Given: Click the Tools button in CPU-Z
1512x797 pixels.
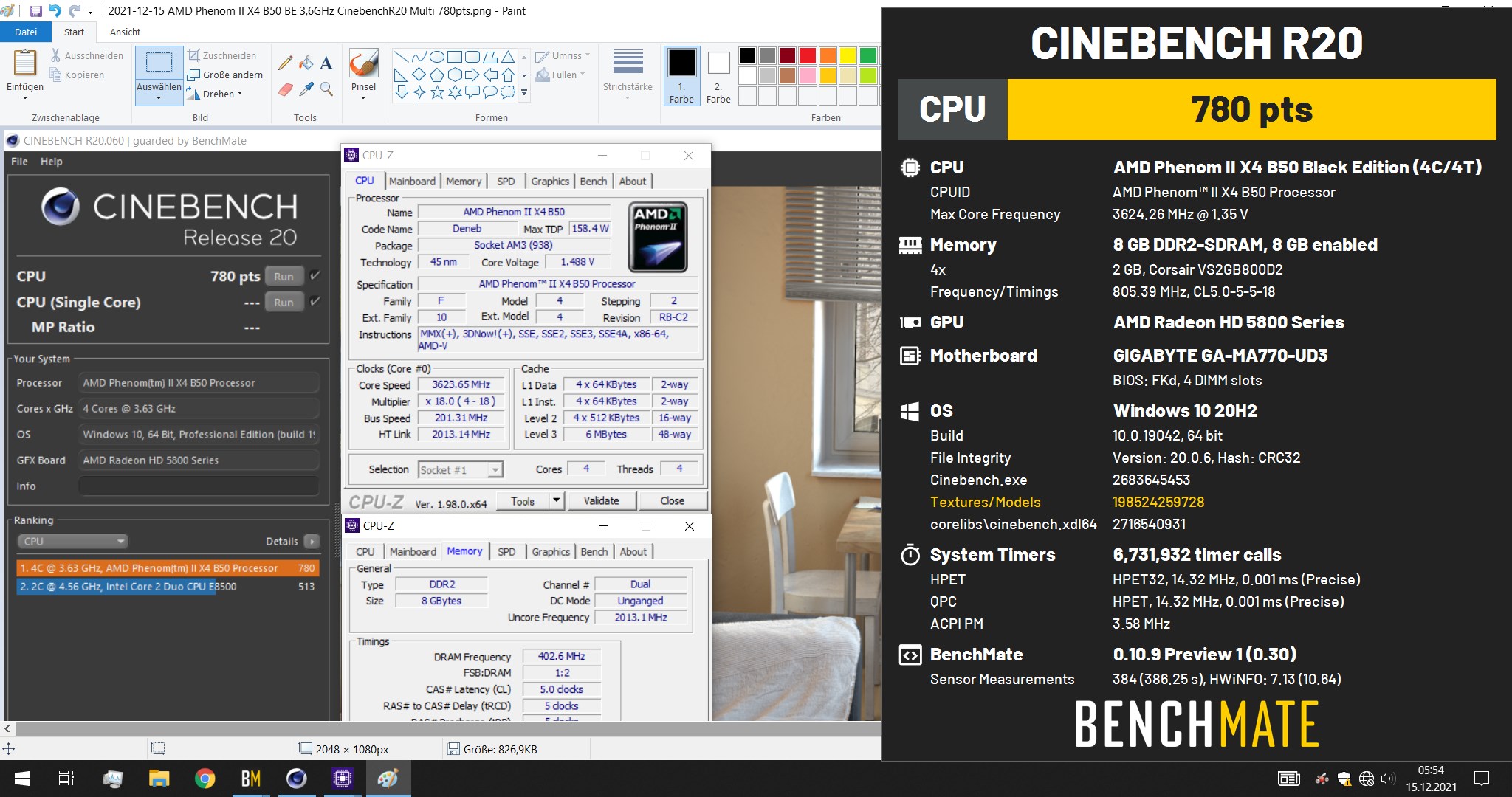Looking at the screenshot, I should coord(522,501).
